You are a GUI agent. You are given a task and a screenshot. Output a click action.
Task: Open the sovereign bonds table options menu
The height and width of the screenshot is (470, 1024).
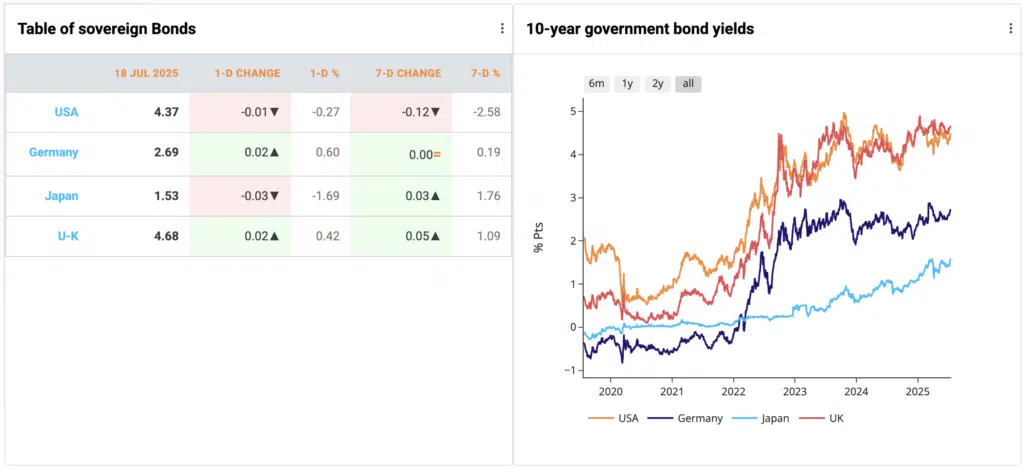click(x=502, y=28)
